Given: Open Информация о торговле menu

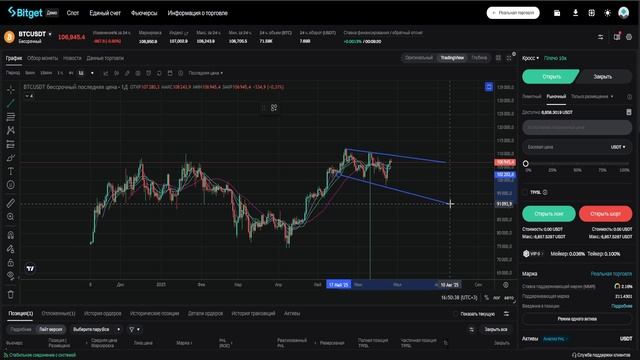Looking at the screenshot, I should coord(198,13).
